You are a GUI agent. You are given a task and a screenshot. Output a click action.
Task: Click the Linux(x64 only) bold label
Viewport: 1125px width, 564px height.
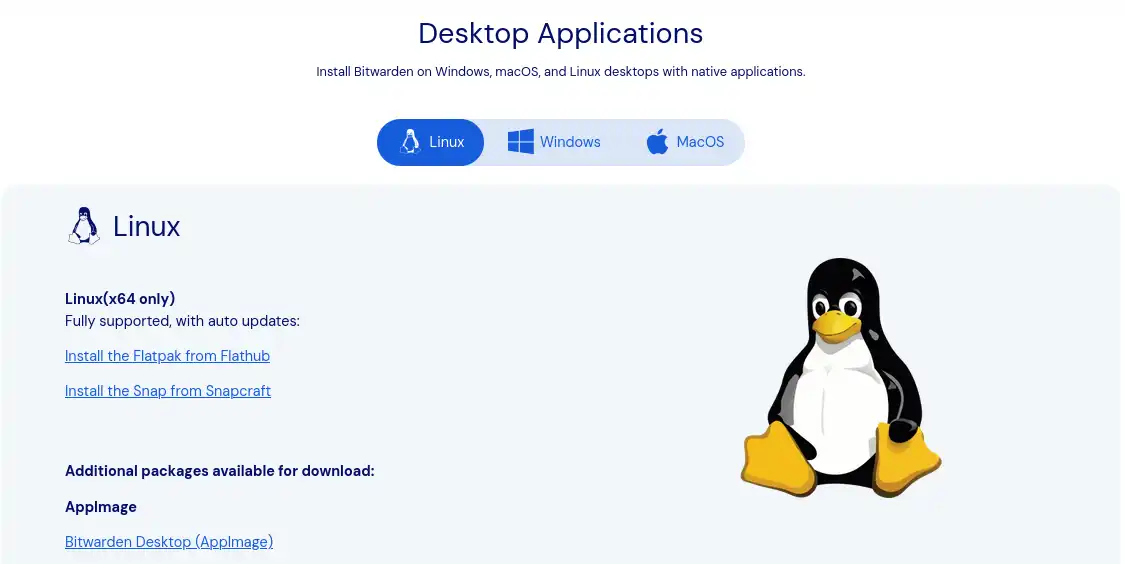tap(120, 299)
